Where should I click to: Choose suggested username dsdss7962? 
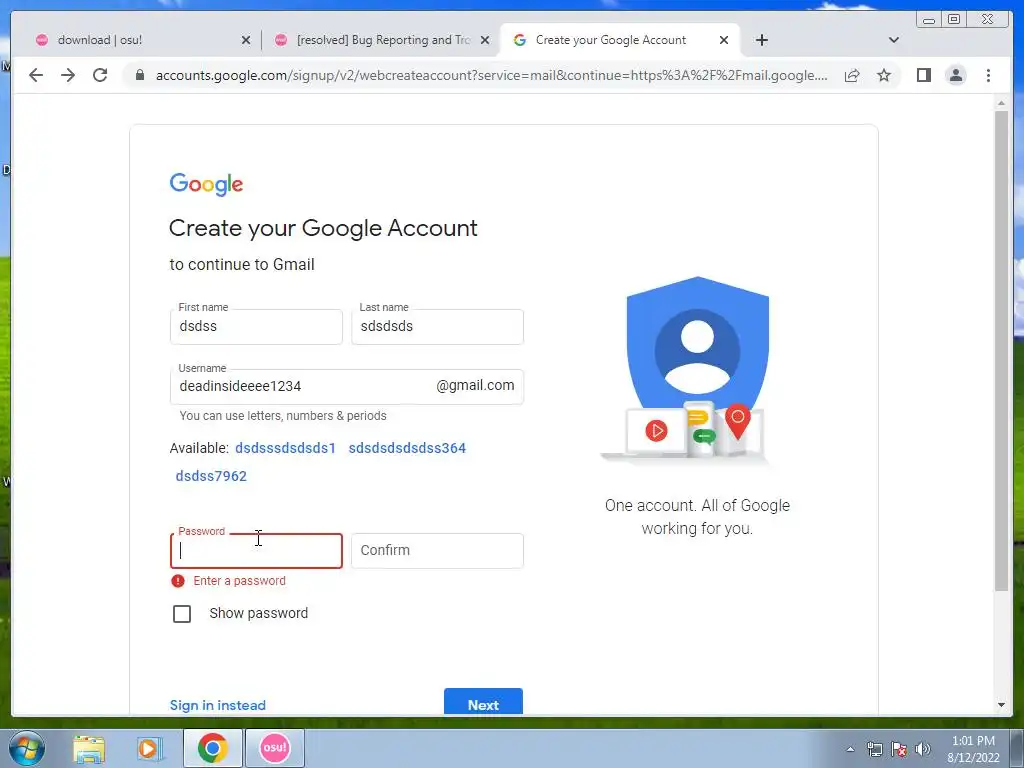pyautogui.click(x=211, y=476)
